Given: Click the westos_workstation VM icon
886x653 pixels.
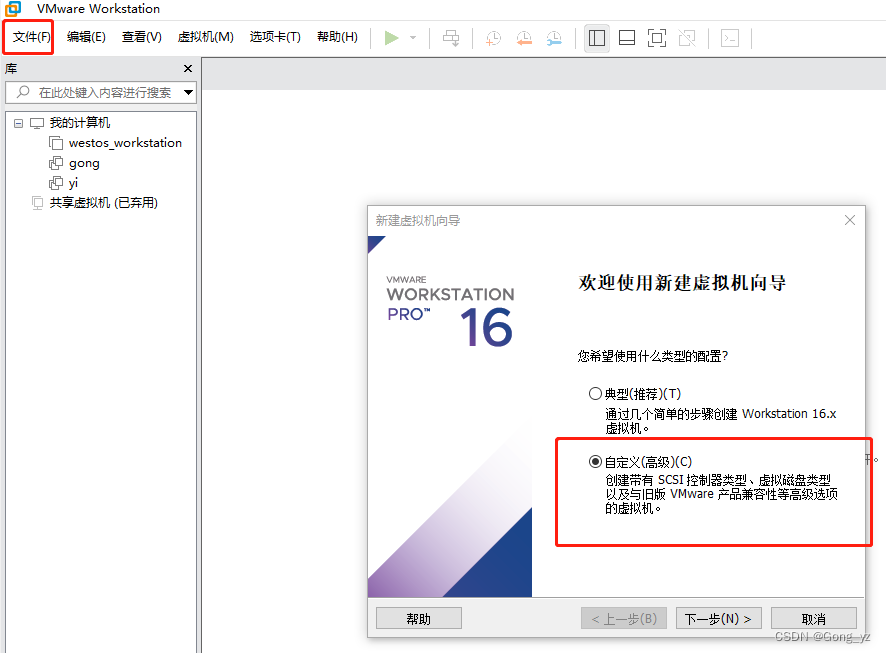Looking at the screenshot, I should point(56,143).
